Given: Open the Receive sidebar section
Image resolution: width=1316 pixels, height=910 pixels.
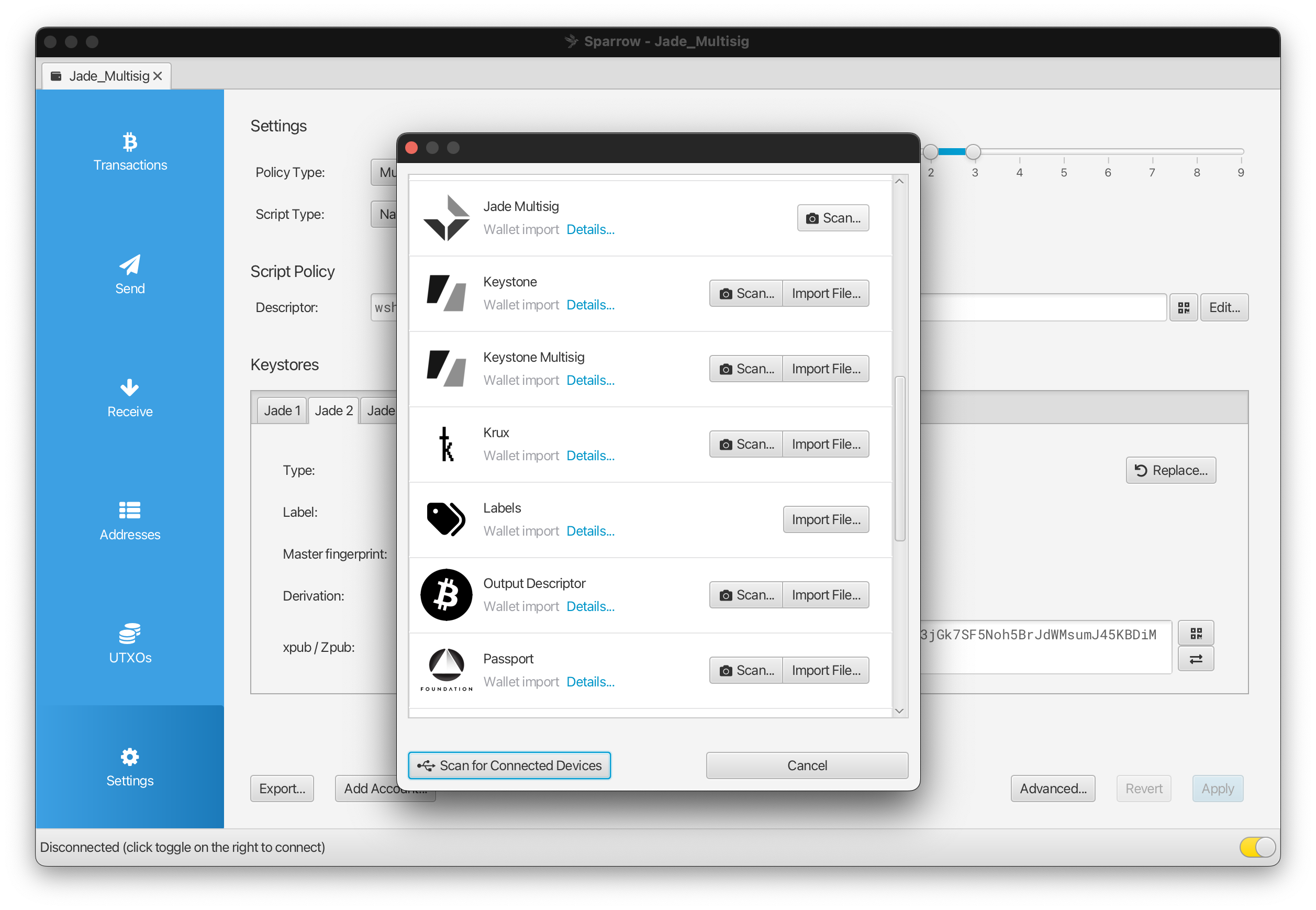Looking at the screenshot, I should pyautogui.click(x=130, y=398).
